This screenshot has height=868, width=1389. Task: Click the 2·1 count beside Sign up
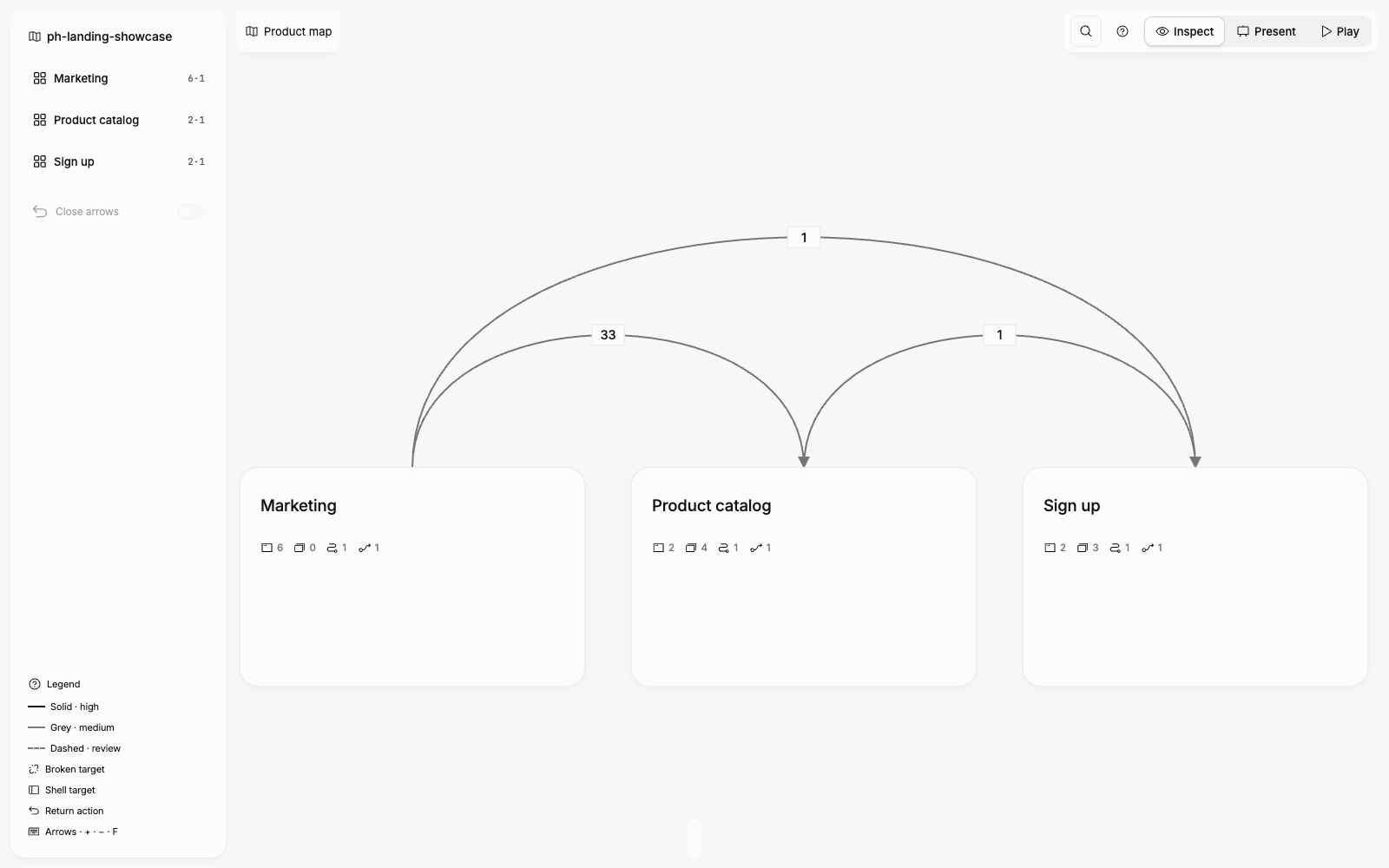[196, 161]
